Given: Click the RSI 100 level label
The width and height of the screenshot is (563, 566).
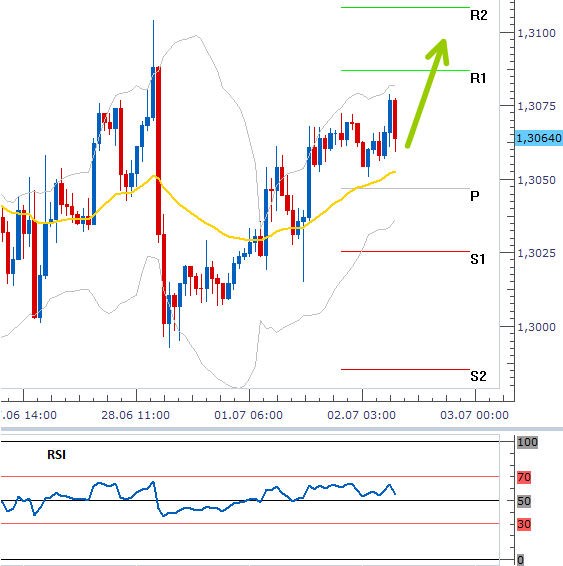Looking at the screenshot, I should tap(527, 442).
